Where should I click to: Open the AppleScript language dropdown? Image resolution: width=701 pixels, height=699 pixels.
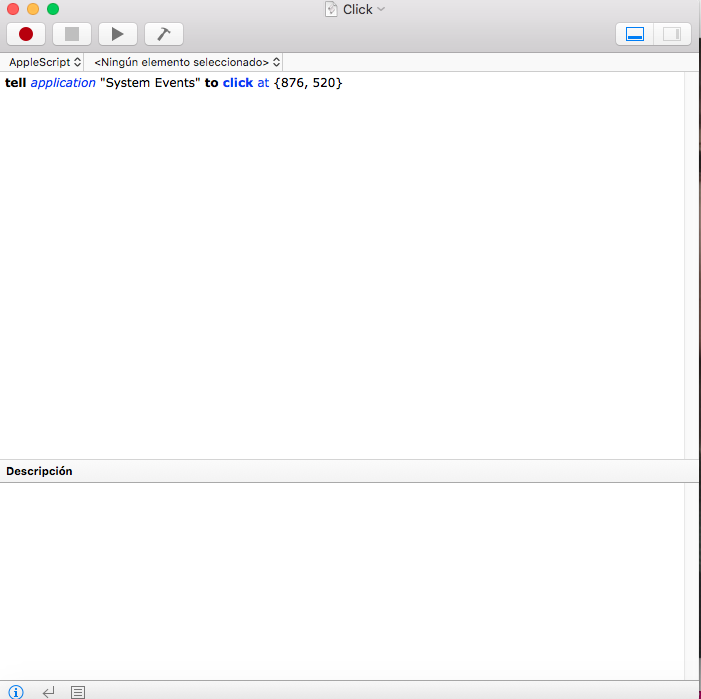tap(45, 62)
